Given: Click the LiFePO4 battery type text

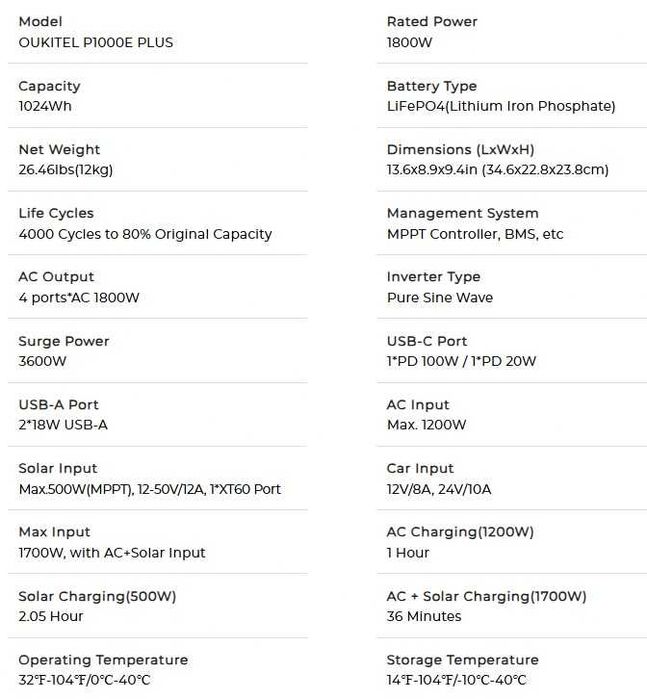Looking at the screenshot, I should [501, 106].
